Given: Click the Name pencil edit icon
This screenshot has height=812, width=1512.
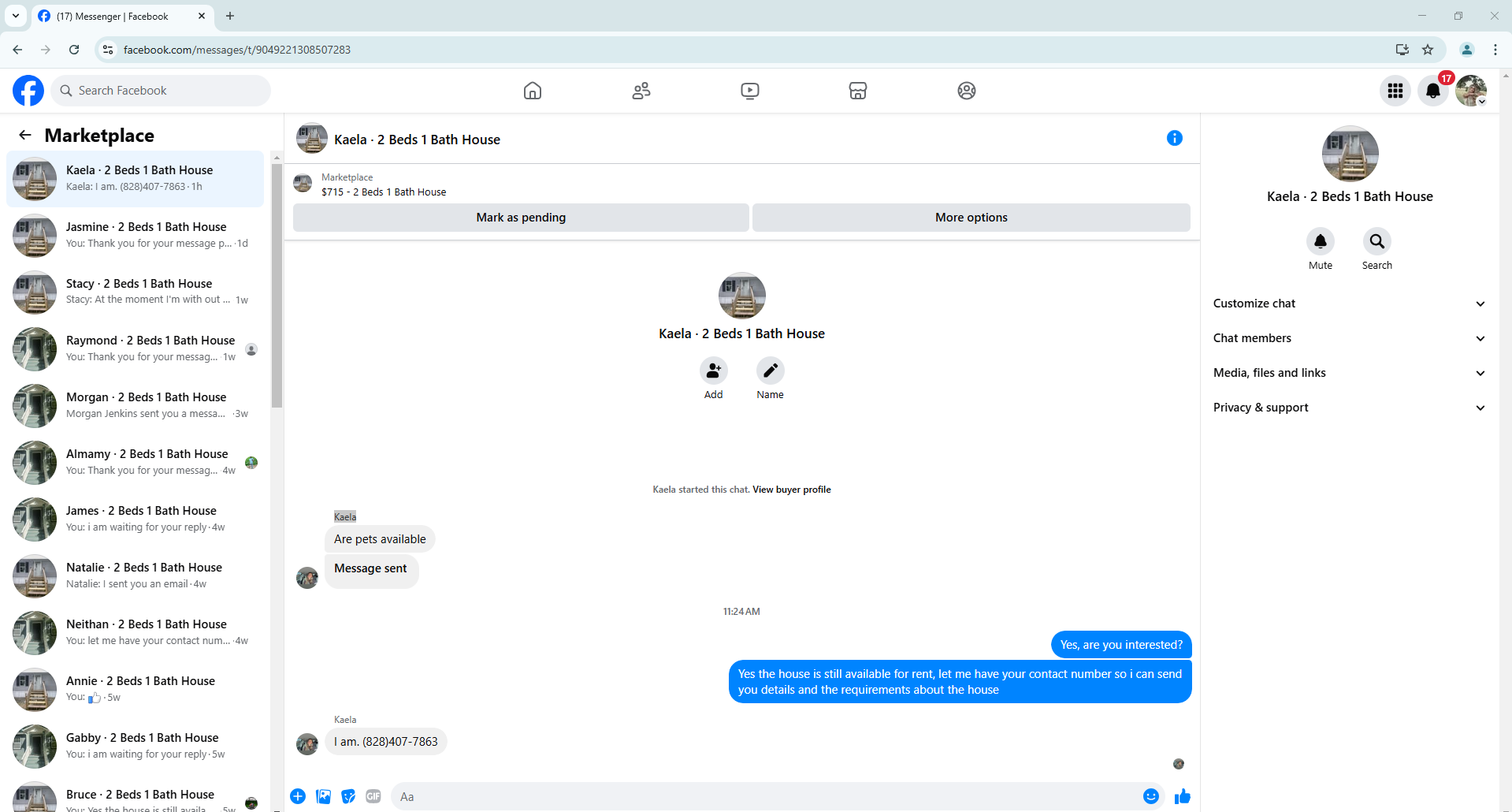Looking at the screenshot, I should tap(771, 371).
